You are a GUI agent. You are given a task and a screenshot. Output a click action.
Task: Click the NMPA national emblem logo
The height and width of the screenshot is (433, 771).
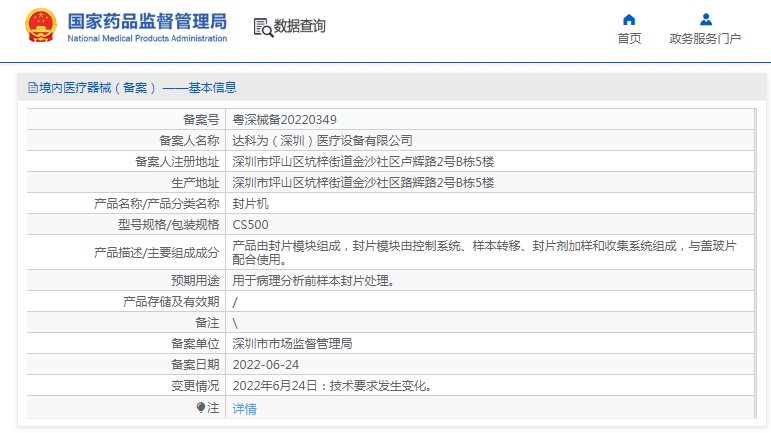(x=41, y=26)
